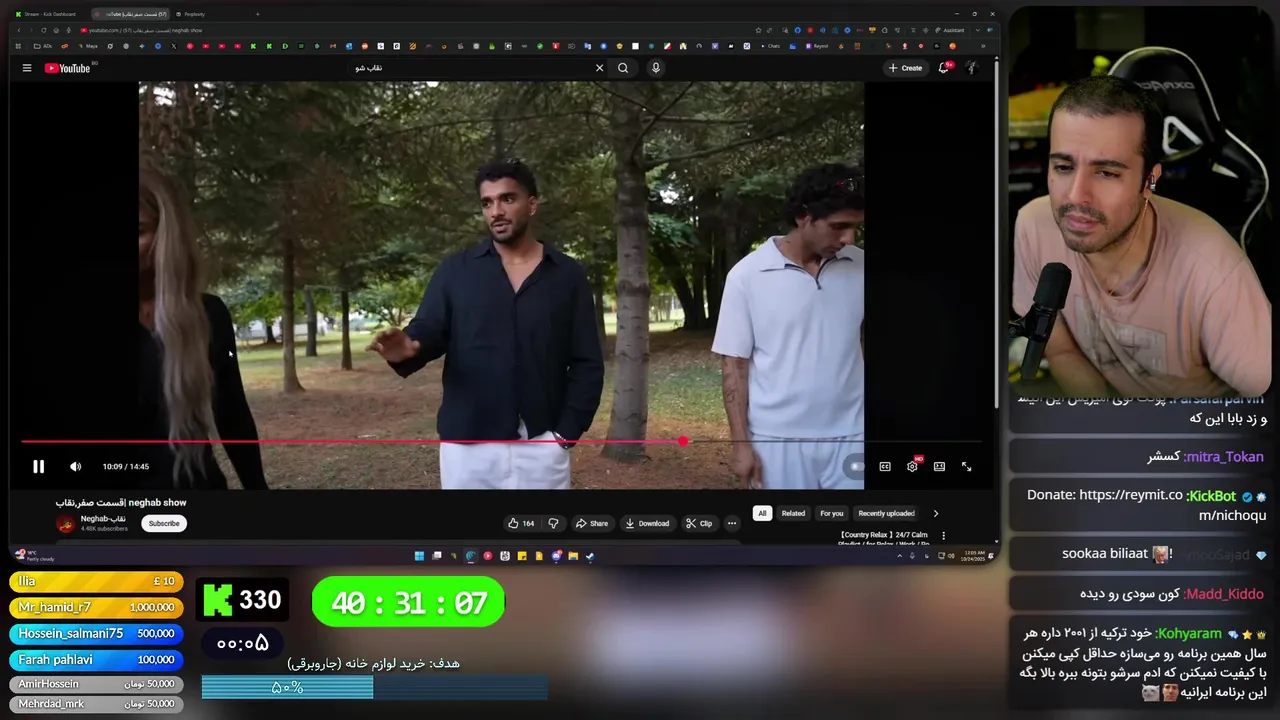Bookmark this page with the star icon

coord(758,30)
